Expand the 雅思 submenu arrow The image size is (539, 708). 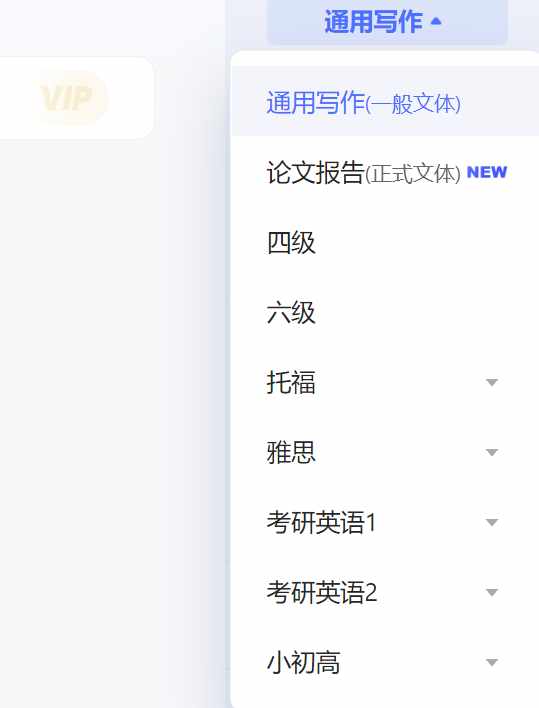[492, 452]
